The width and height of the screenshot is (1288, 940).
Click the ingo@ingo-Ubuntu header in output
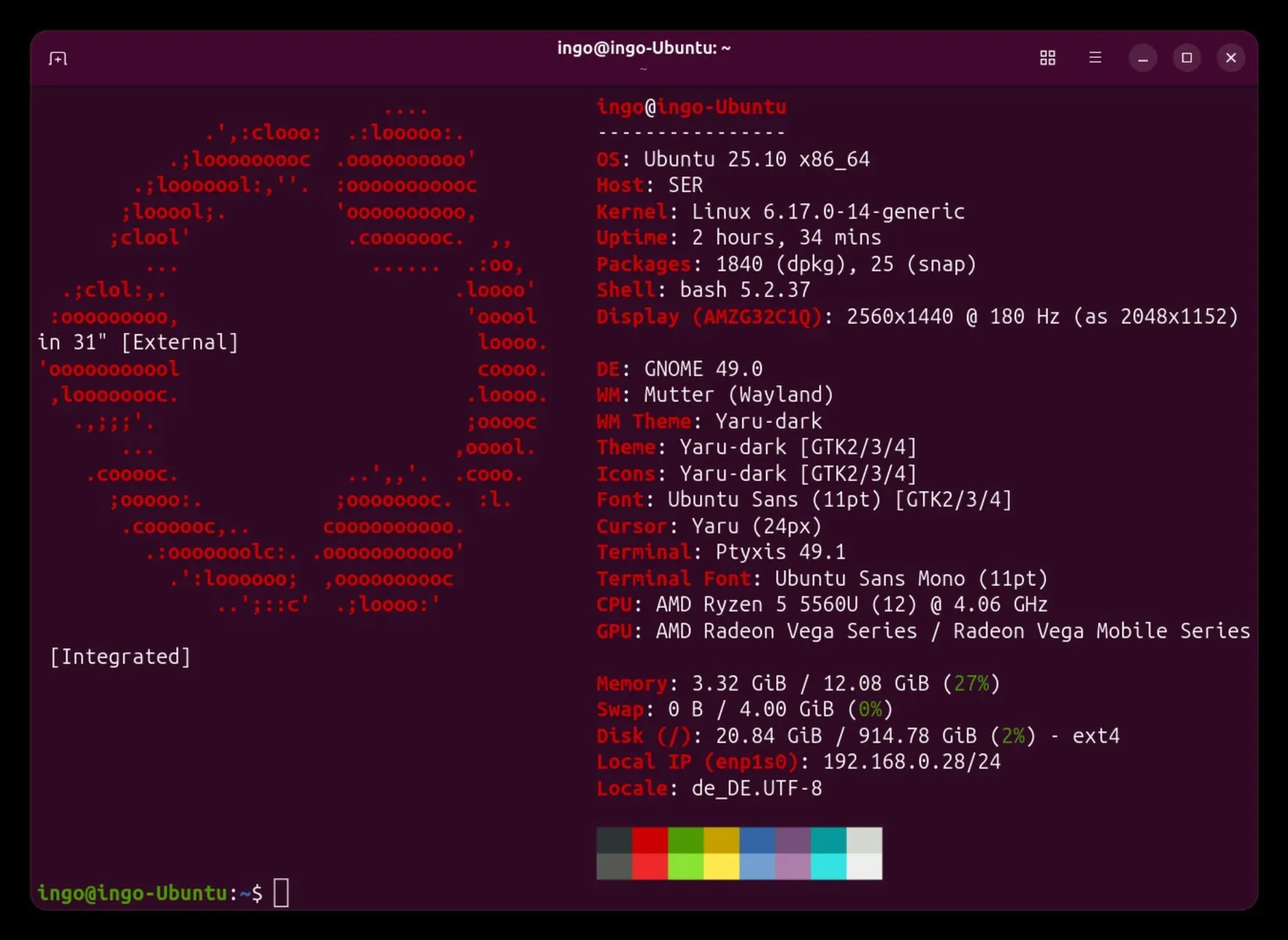pyautogui.click(x=691, y=107)
